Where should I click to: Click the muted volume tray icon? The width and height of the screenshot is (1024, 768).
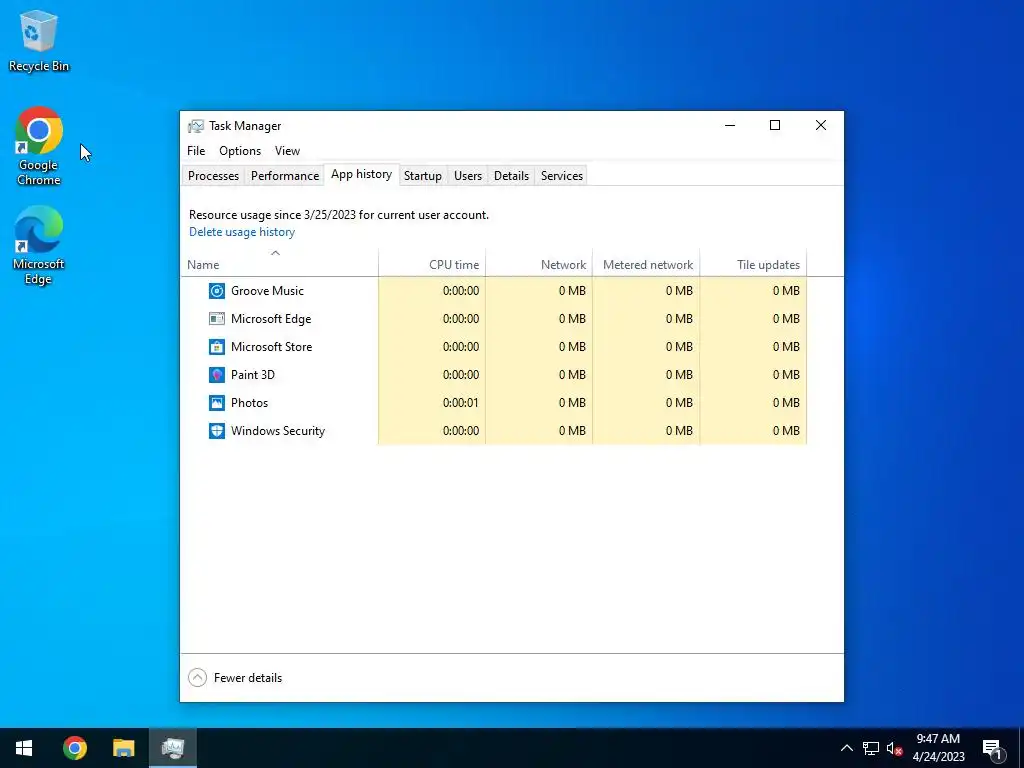click(894, 748)
